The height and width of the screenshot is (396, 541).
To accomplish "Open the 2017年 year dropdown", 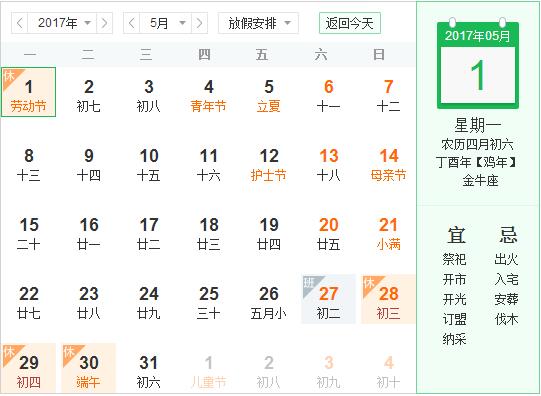I will click(62, 23).
